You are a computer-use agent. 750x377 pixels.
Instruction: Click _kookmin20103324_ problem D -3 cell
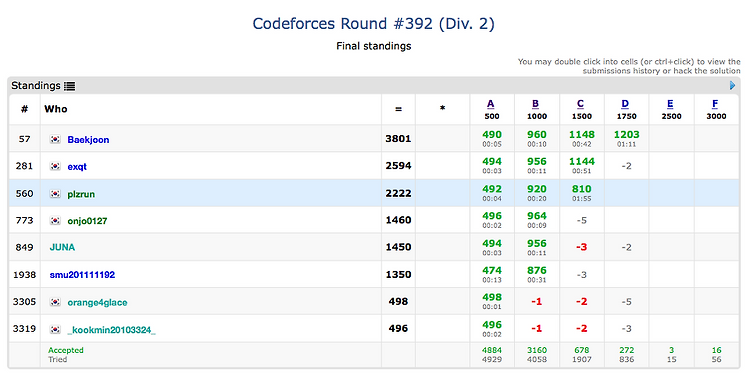[626, 329]
